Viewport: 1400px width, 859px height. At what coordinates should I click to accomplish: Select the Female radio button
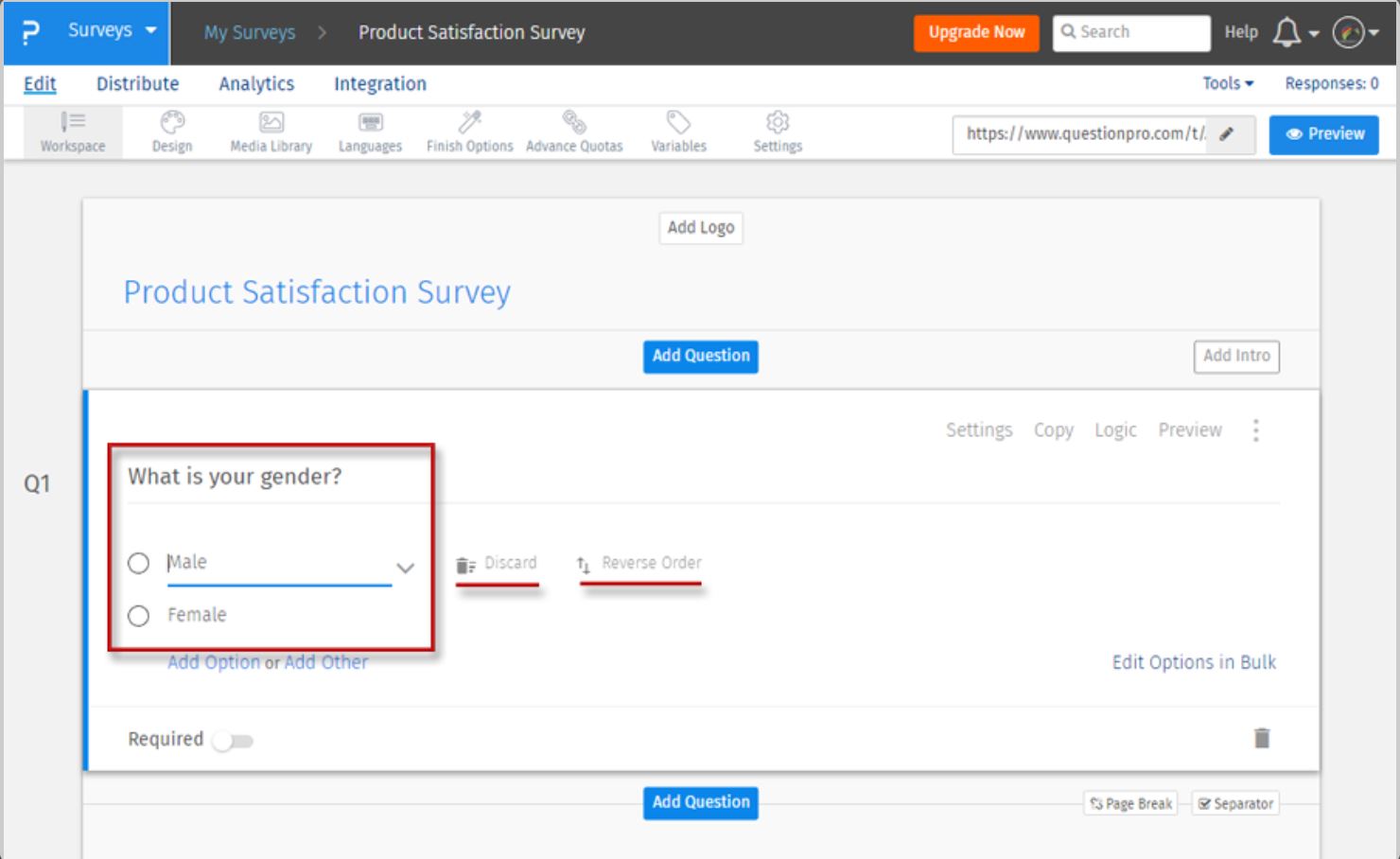pyautogui.click(x=138, y=615)
